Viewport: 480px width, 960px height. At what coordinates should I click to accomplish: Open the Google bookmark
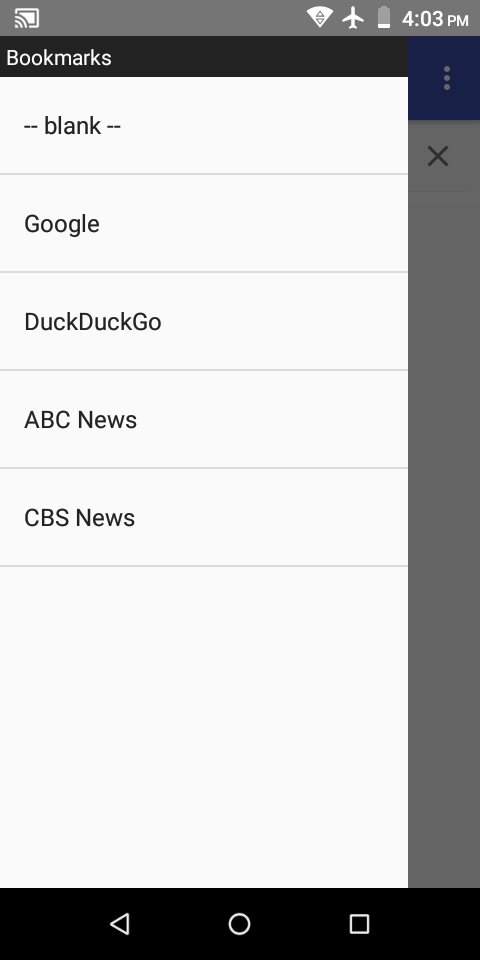[x=204, y=223]
